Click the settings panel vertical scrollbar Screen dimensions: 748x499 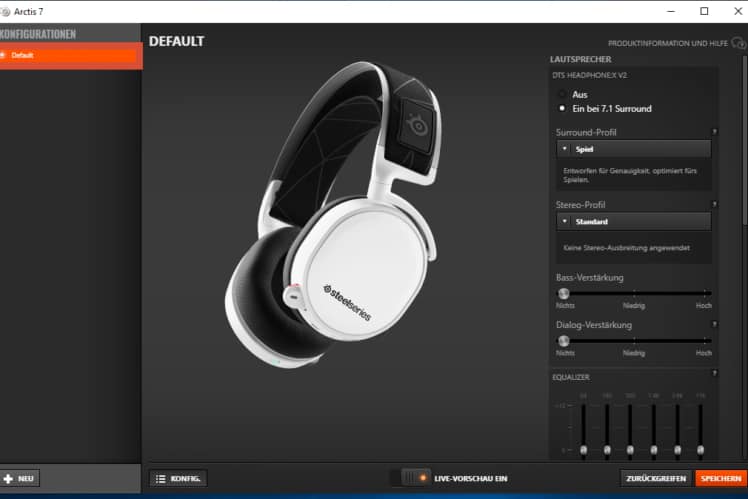pos(744,140)
